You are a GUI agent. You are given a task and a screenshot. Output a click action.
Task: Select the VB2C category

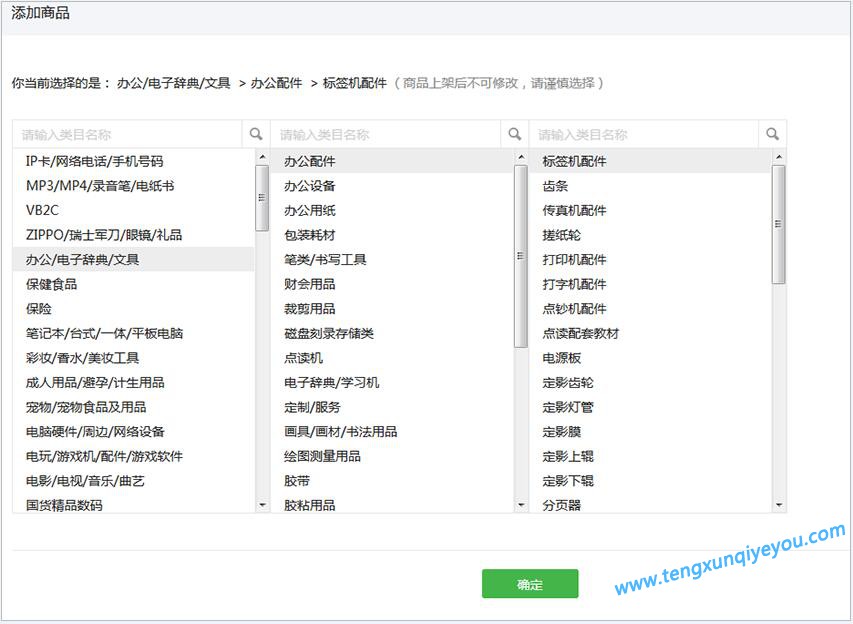[x=134, y=210]
